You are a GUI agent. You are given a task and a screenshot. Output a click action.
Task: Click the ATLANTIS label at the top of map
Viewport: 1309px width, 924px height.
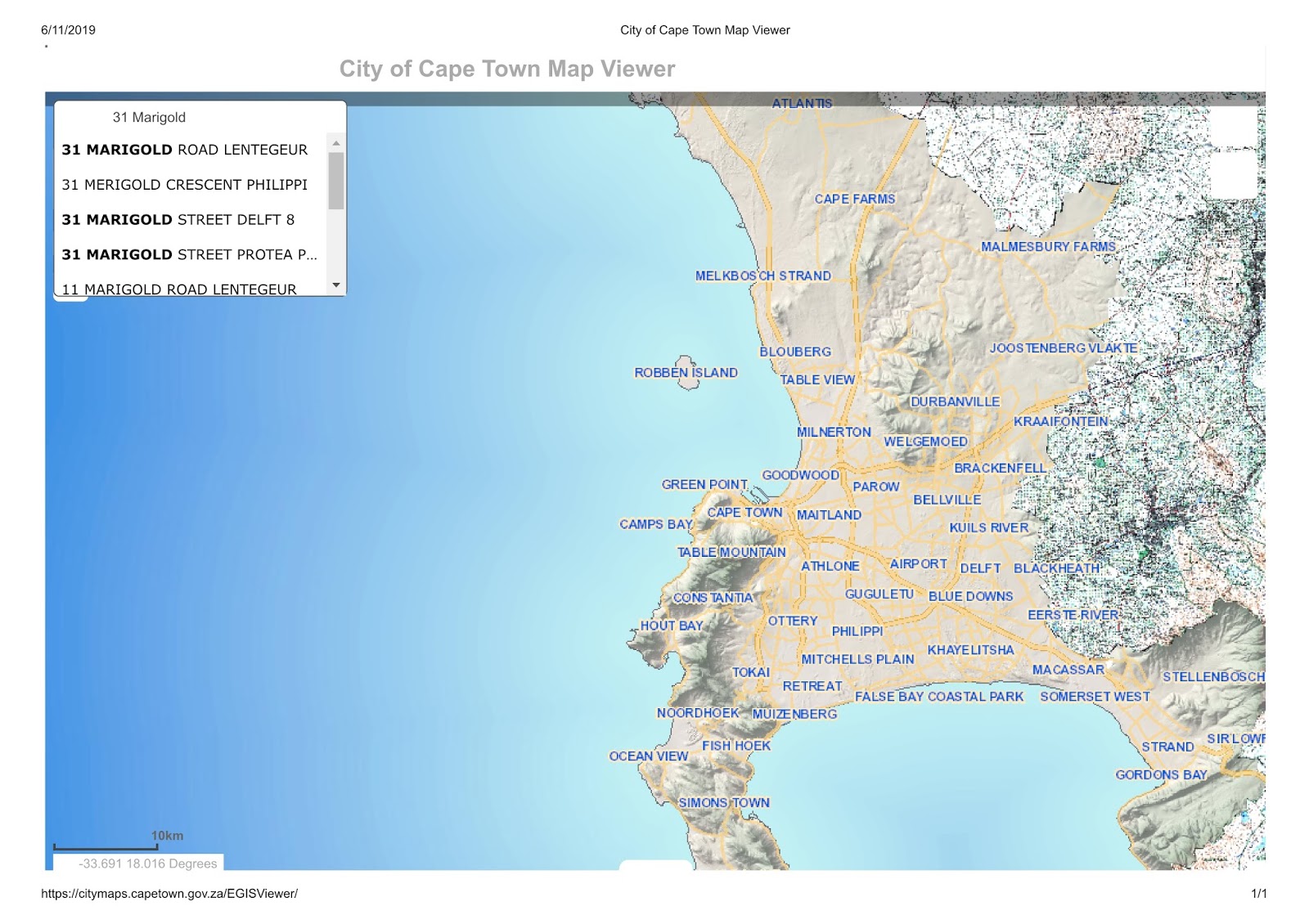click(x=802, y=104)
